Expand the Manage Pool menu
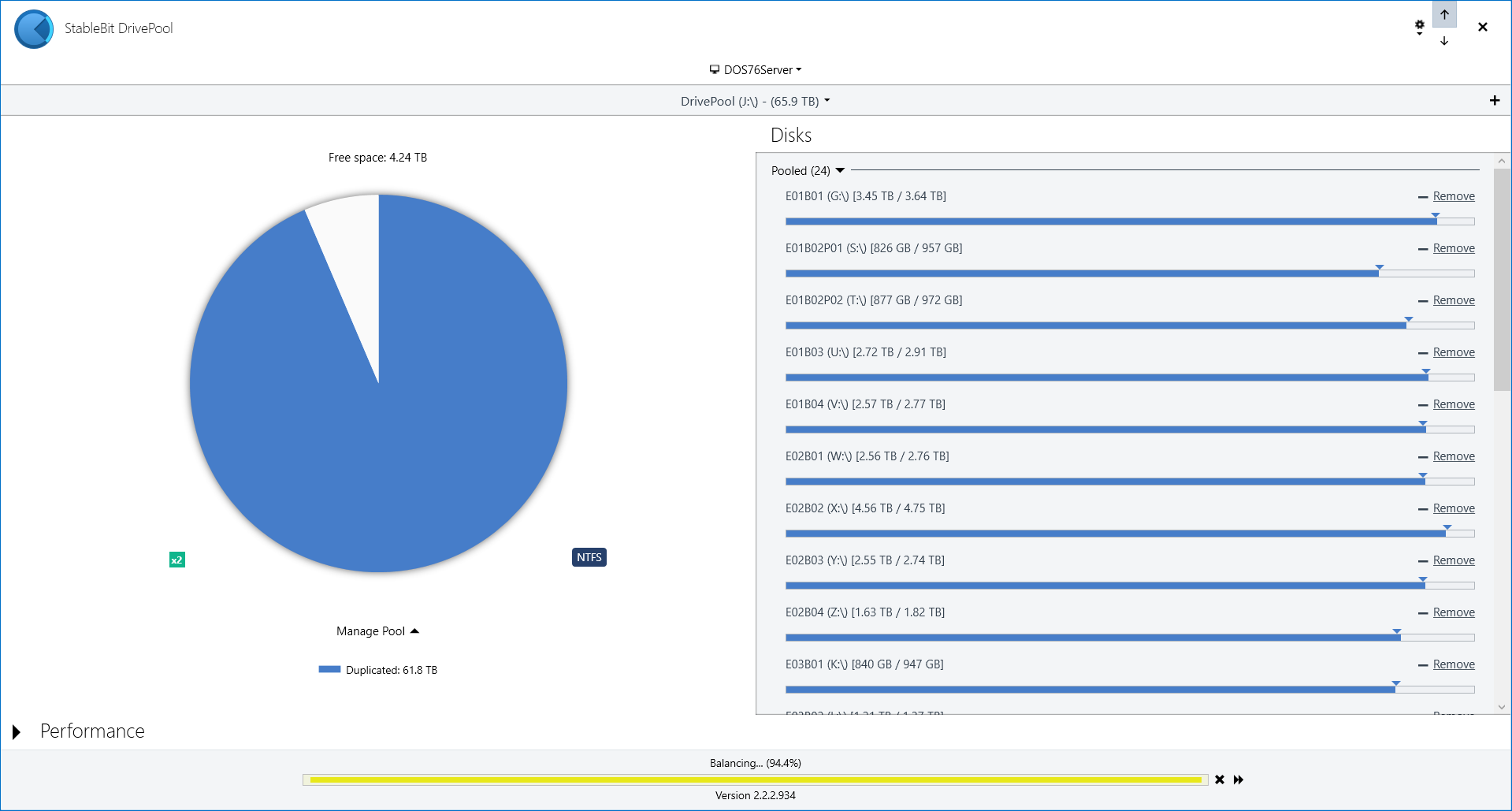This screenshot has height=811, width=1512. click(377, 631)
